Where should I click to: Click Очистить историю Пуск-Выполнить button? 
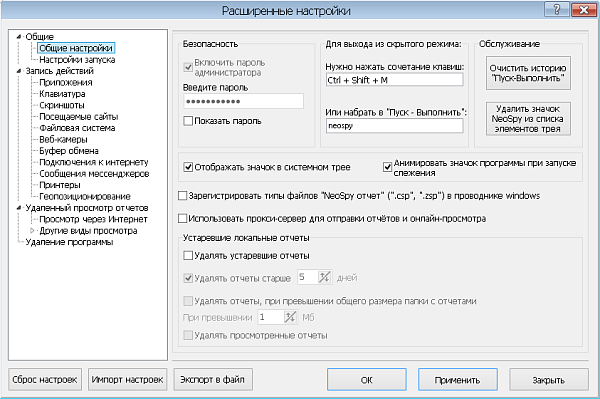[x=528, y=73]
